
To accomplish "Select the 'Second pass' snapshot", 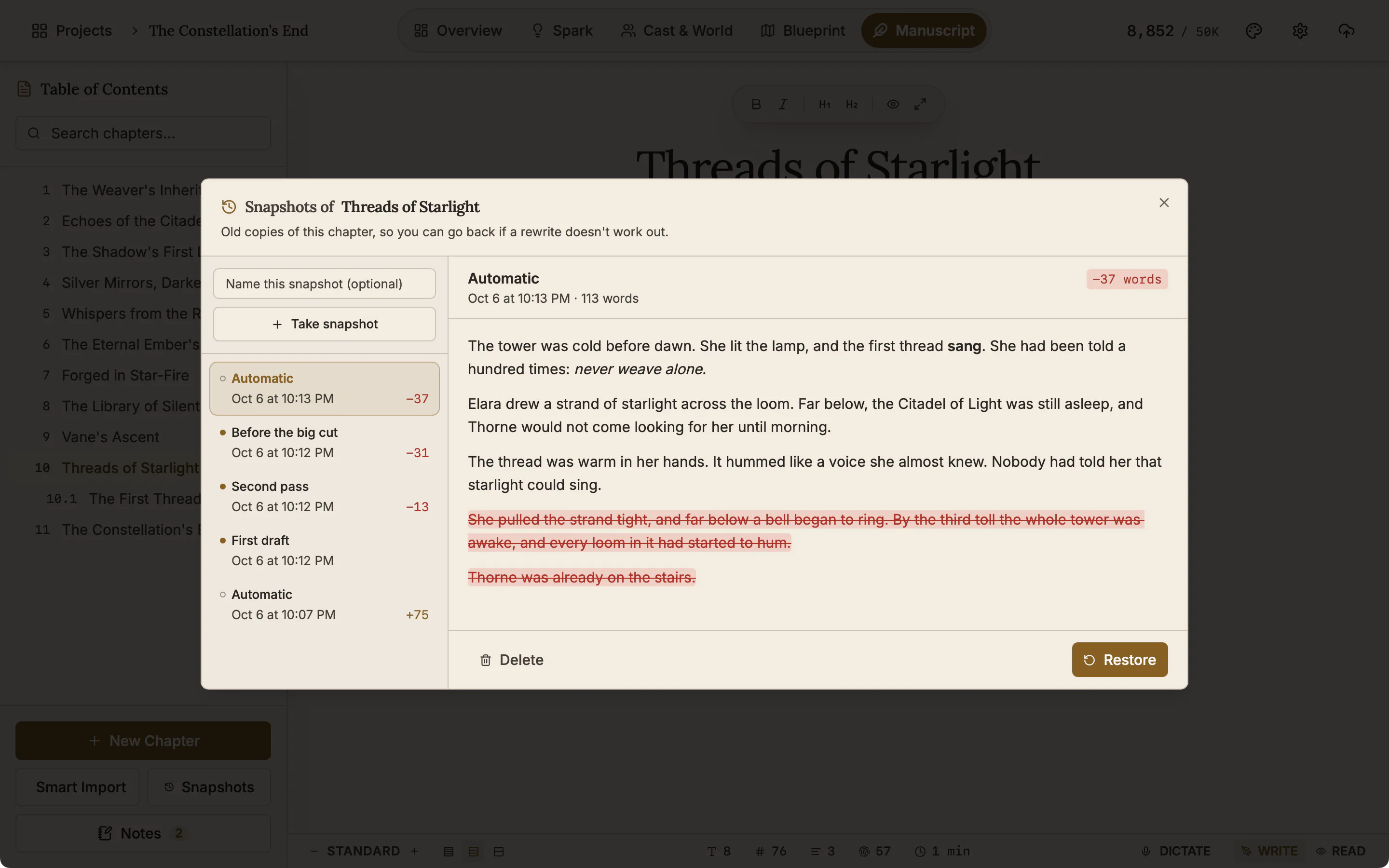I will pos(324,497).
